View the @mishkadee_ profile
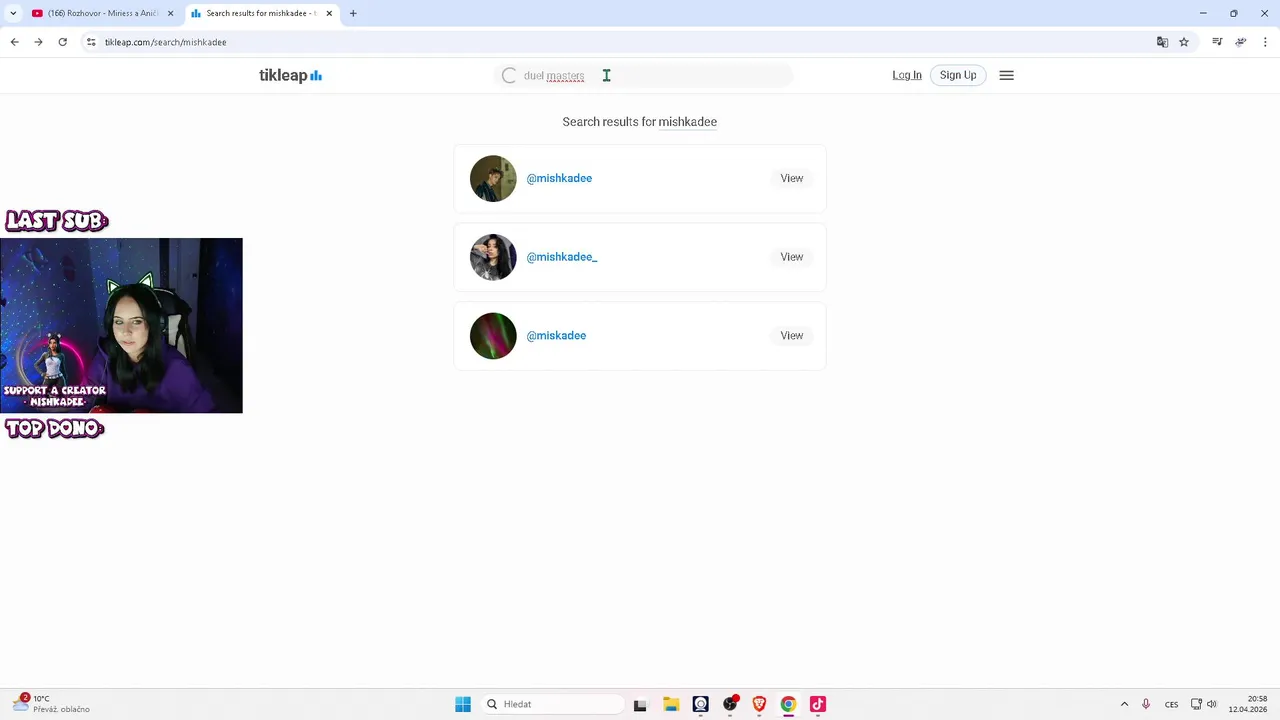 tap(792, 257)
